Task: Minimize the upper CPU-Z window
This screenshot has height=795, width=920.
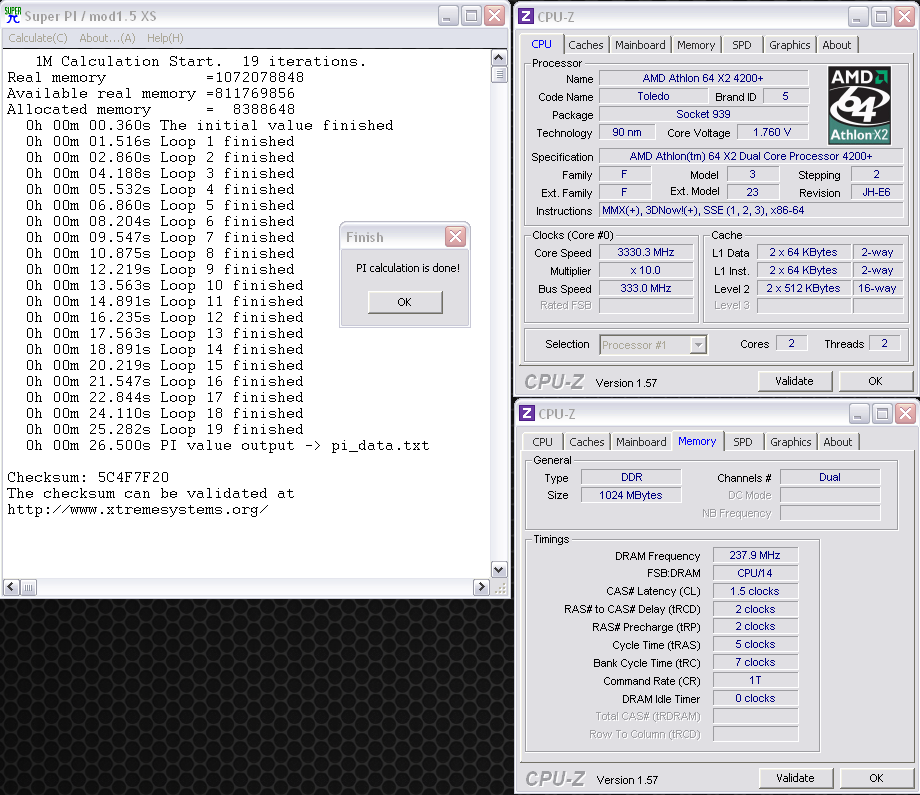Action: coord(858,17)
